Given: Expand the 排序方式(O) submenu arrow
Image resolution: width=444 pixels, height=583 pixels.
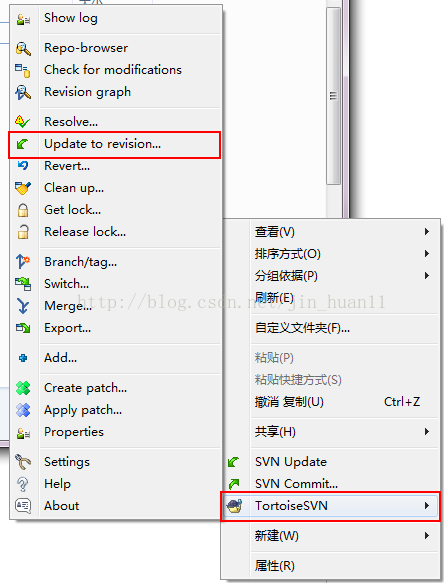Looking at the screenshot, I should [x=427, y=254].
